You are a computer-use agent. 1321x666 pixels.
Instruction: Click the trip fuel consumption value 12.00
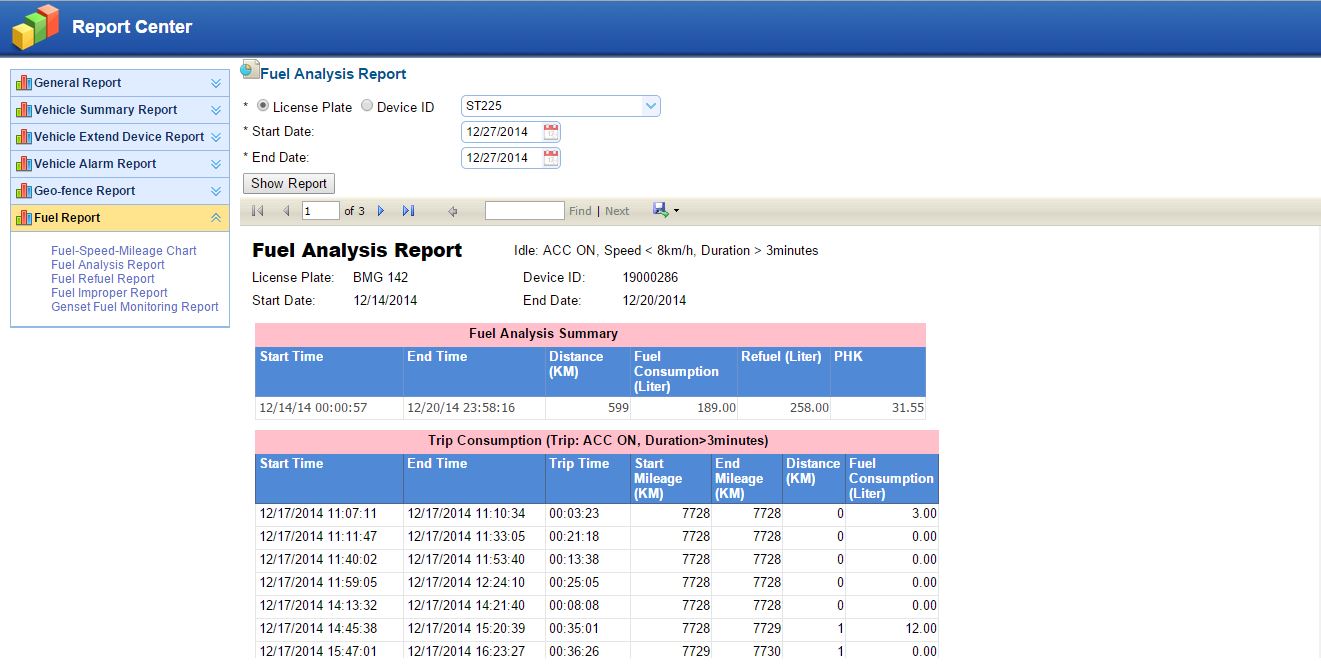921,629
